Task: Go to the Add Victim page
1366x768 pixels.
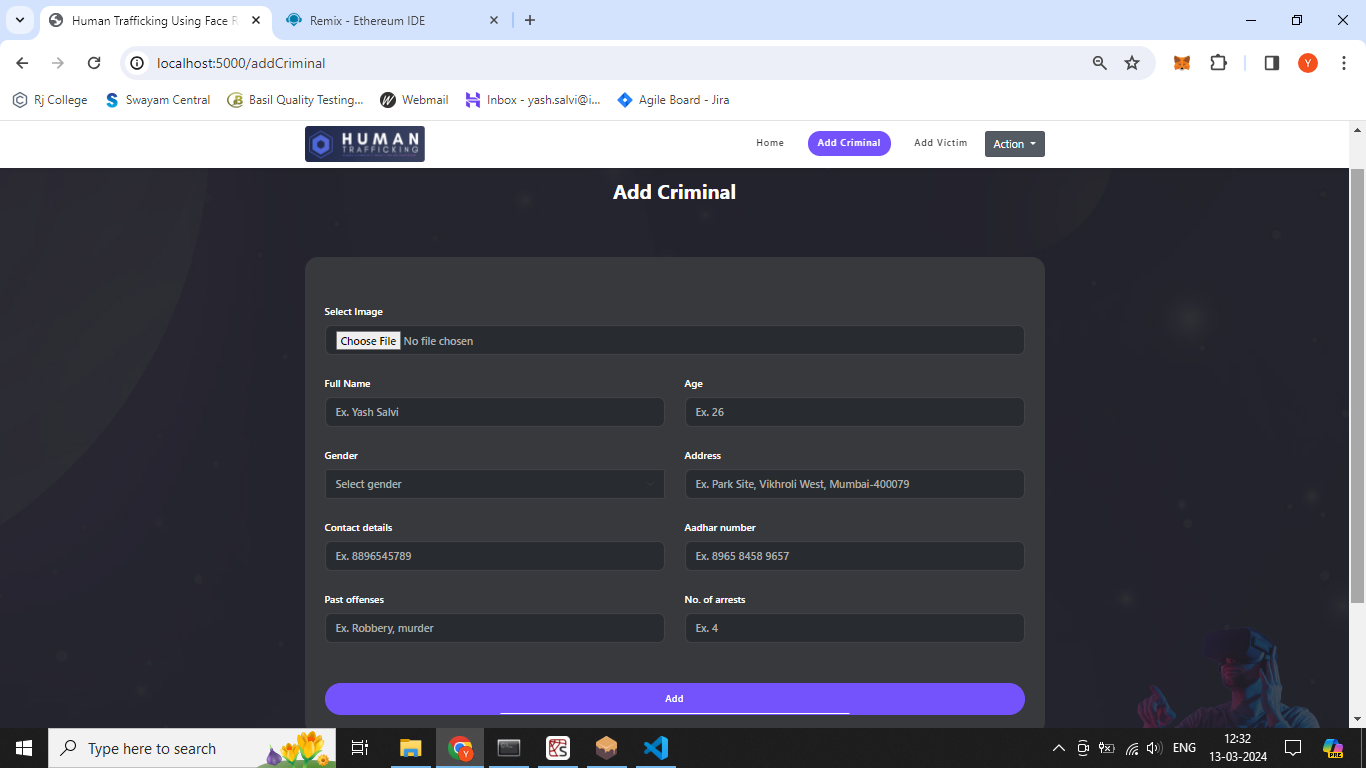Action: (x=940, y=143)
